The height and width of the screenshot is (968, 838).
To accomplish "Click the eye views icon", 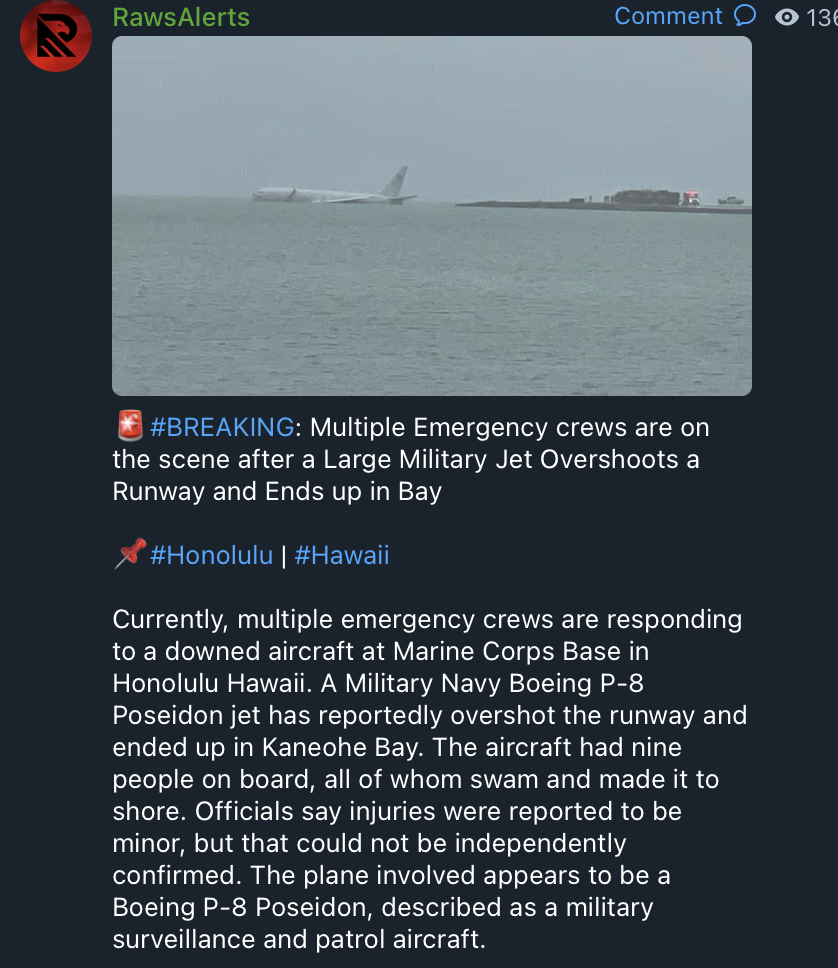I will tap(787, 17).
